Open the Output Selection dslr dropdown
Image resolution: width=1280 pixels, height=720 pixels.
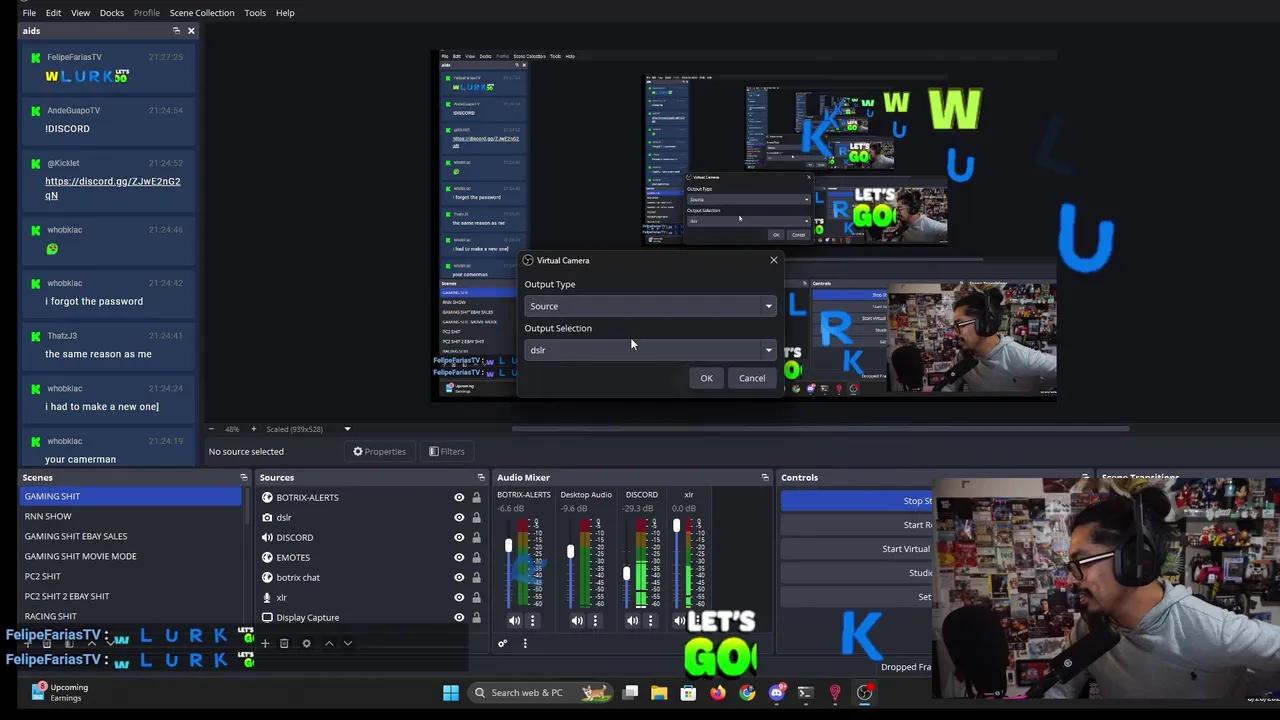(x=650, y=350)
